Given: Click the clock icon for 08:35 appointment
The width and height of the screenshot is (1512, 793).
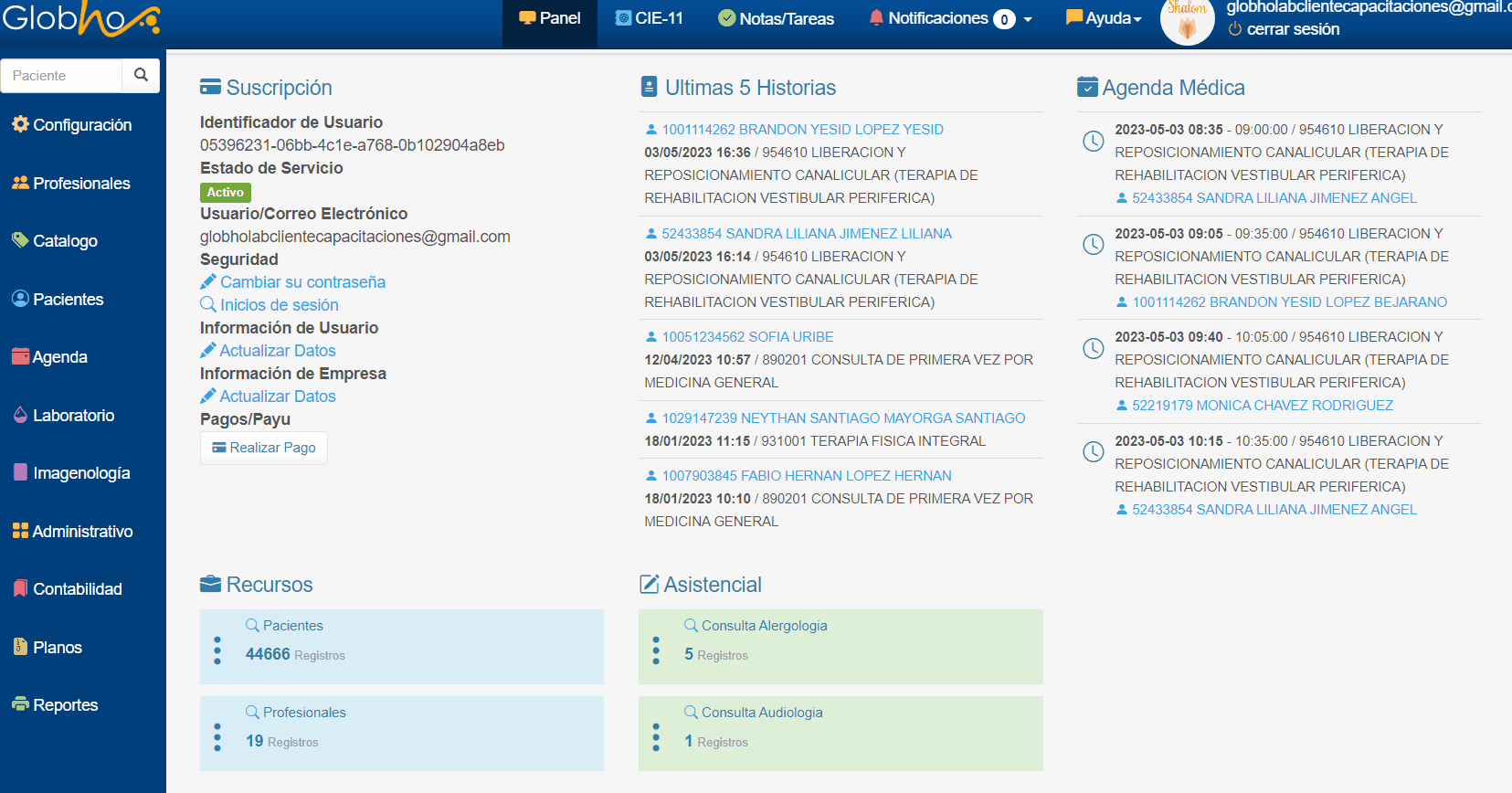Looking at the screenshot, I should (1093, 141).
